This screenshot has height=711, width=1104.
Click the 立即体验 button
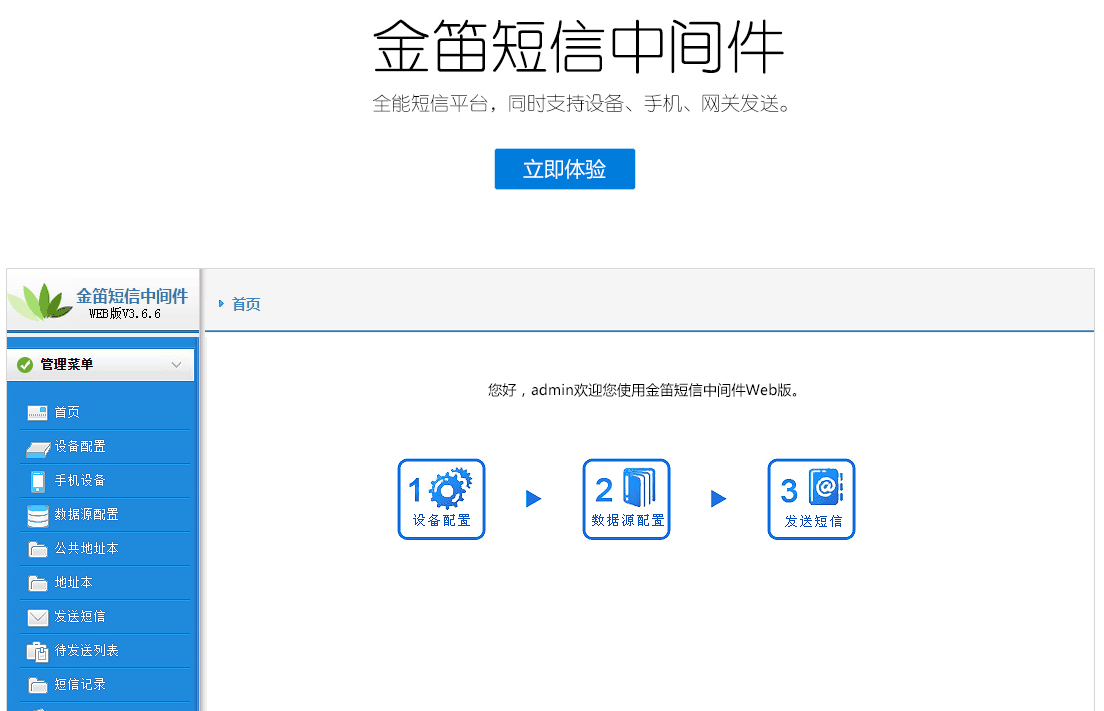click(x=565, y=169)
